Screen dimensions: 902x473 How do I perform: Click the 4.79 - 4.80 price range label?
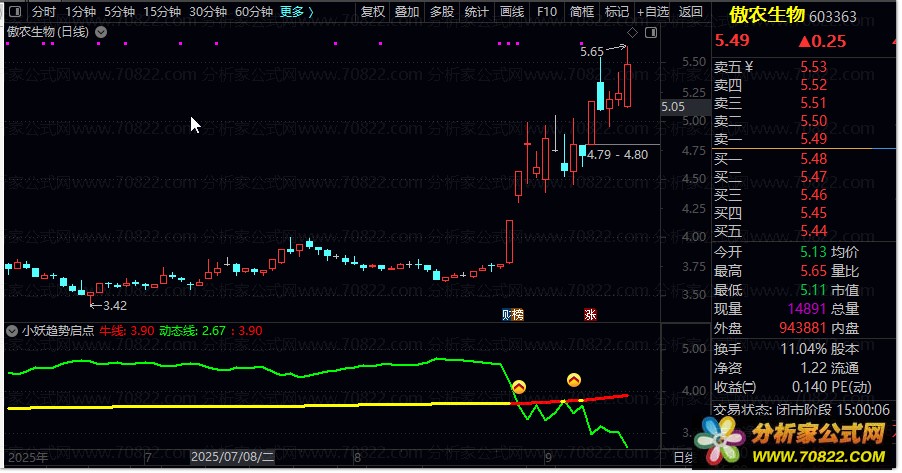[x=617, y=155]
